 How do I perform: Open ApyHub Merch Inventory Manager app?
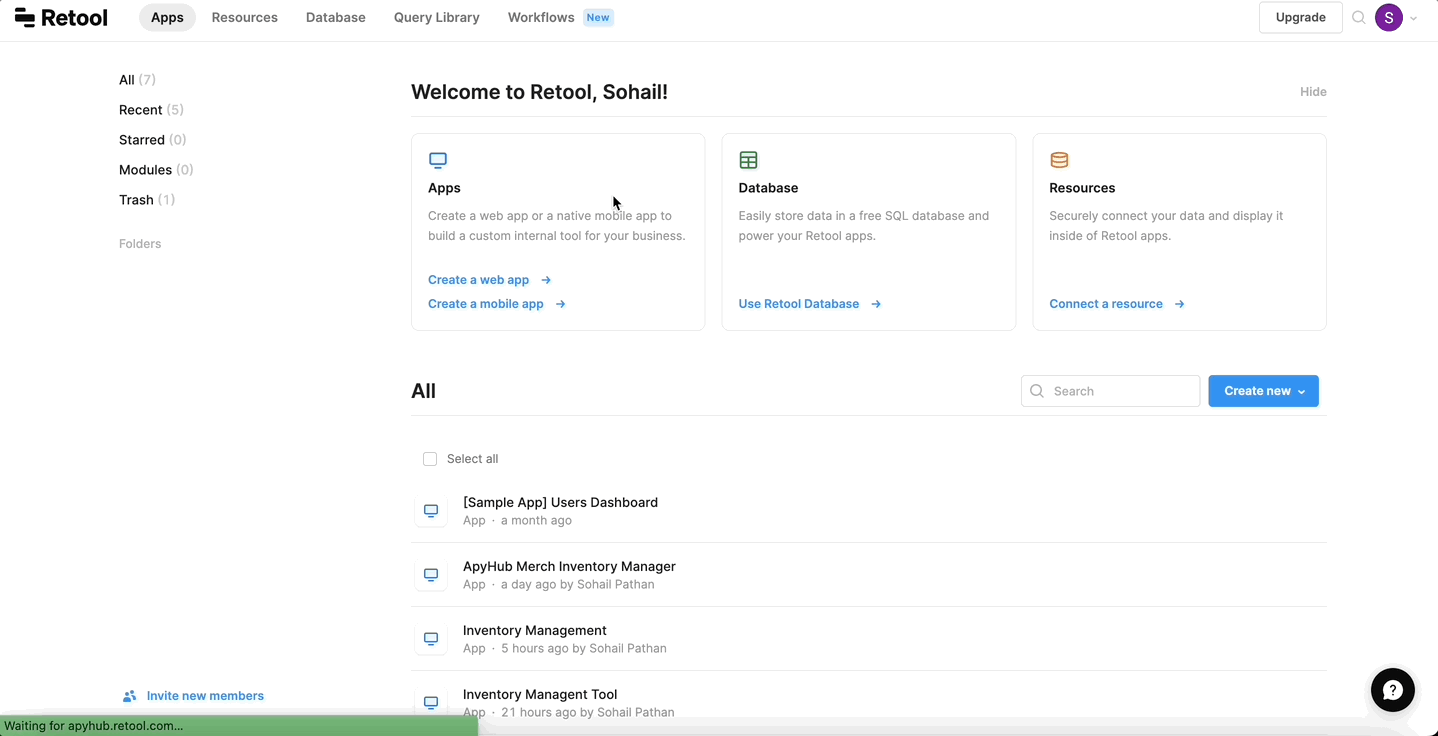(569, 566)
